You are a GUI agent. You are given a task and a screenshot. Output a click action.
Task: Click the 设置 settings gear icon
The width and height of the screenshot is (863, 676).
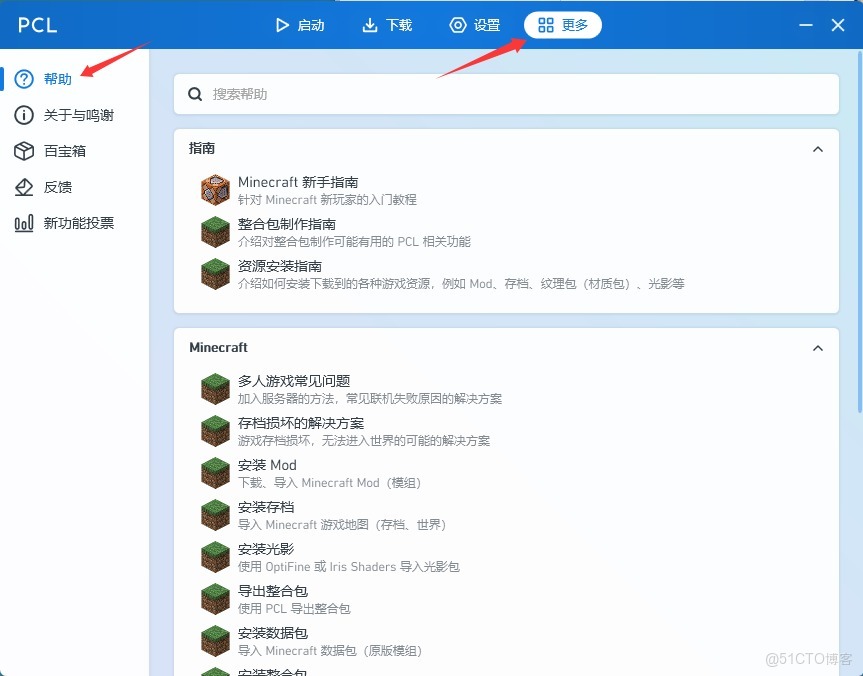pyautogui.click(x=458, y=27)
